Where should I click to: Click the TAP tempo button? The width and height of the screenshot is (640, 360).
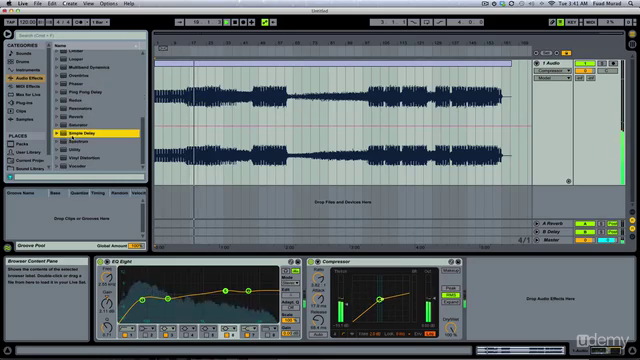pos(11,22)
